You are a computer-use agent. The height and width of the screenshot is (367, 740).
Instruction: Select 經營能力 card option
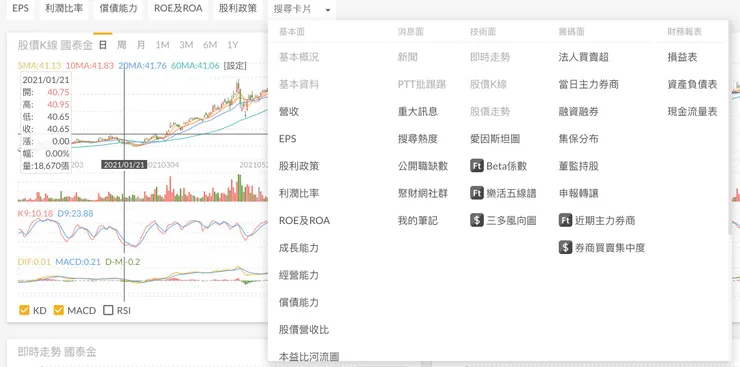coord(299,275)
